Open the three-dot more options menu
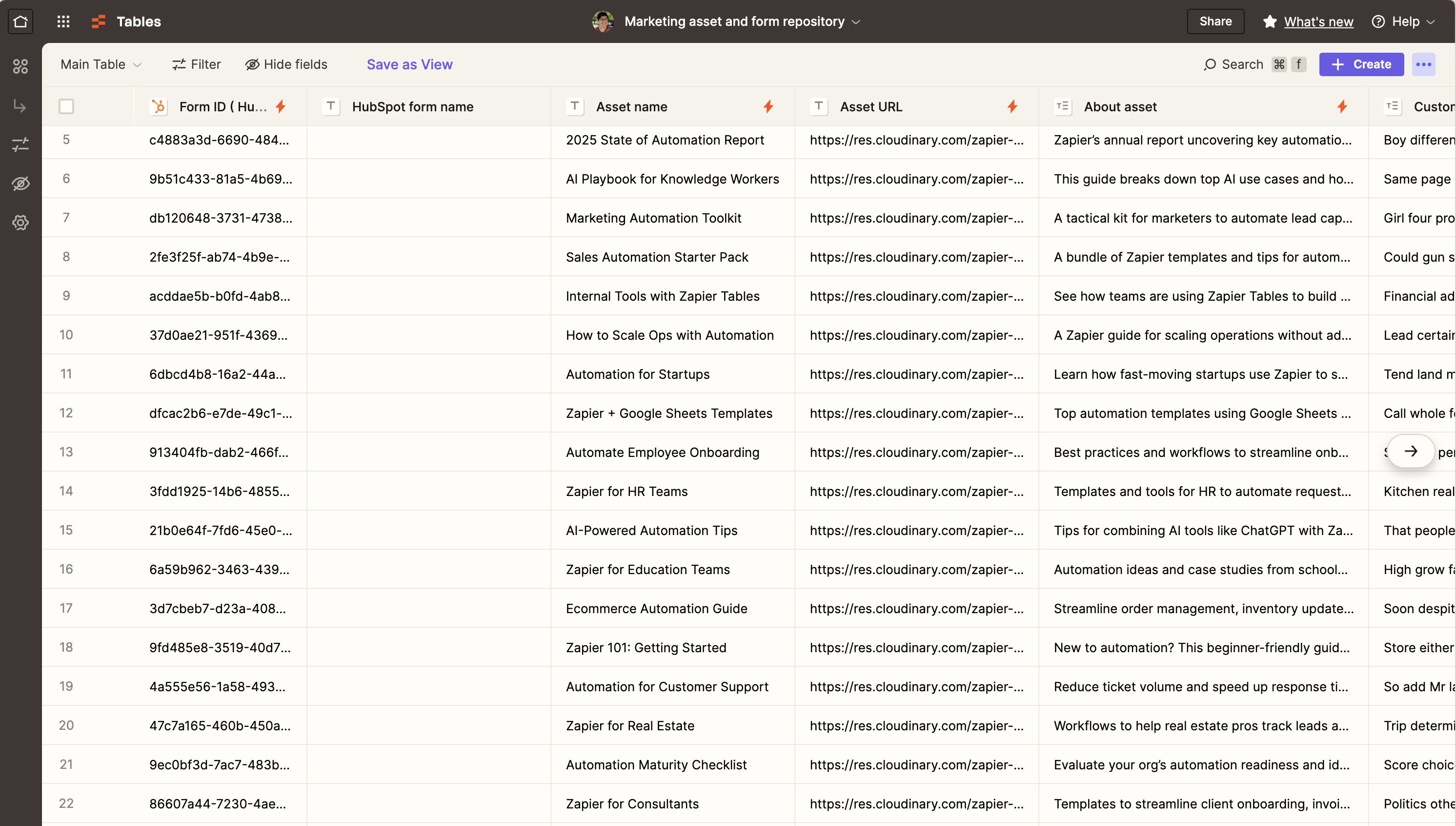 [1424, 64]
